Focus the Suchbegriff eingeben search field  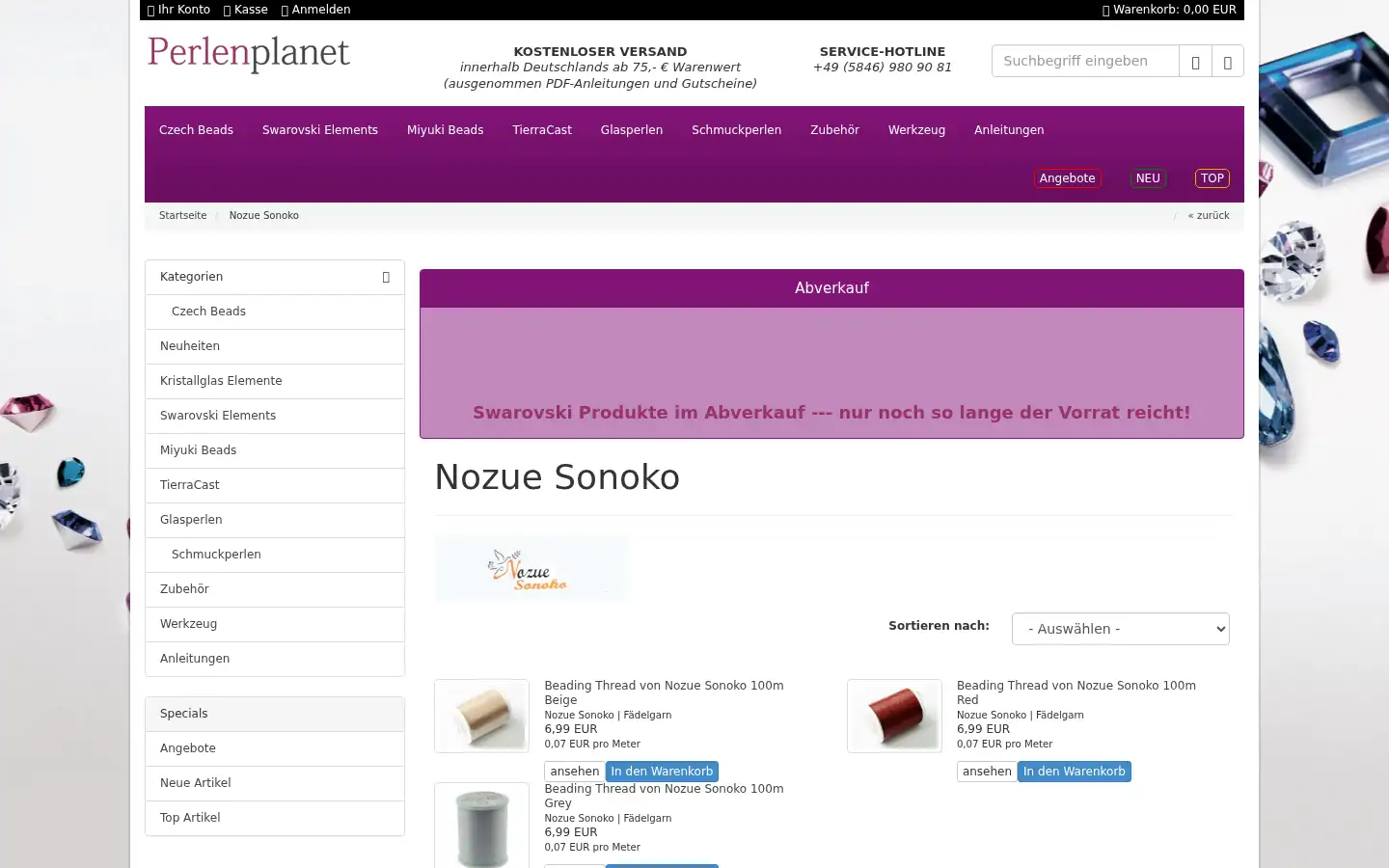(x=1085, y=61)
